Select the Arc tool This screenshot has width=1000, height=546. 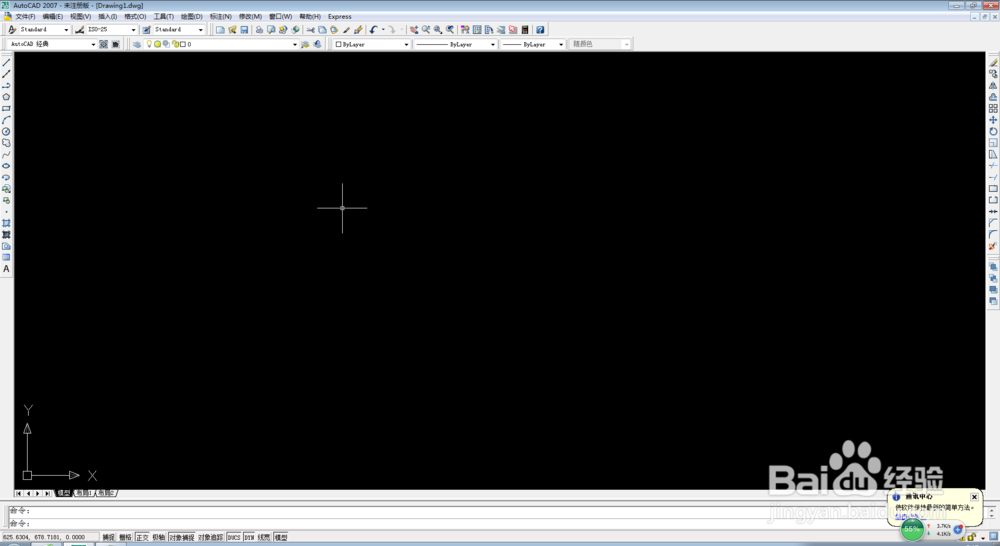point(6,120)
